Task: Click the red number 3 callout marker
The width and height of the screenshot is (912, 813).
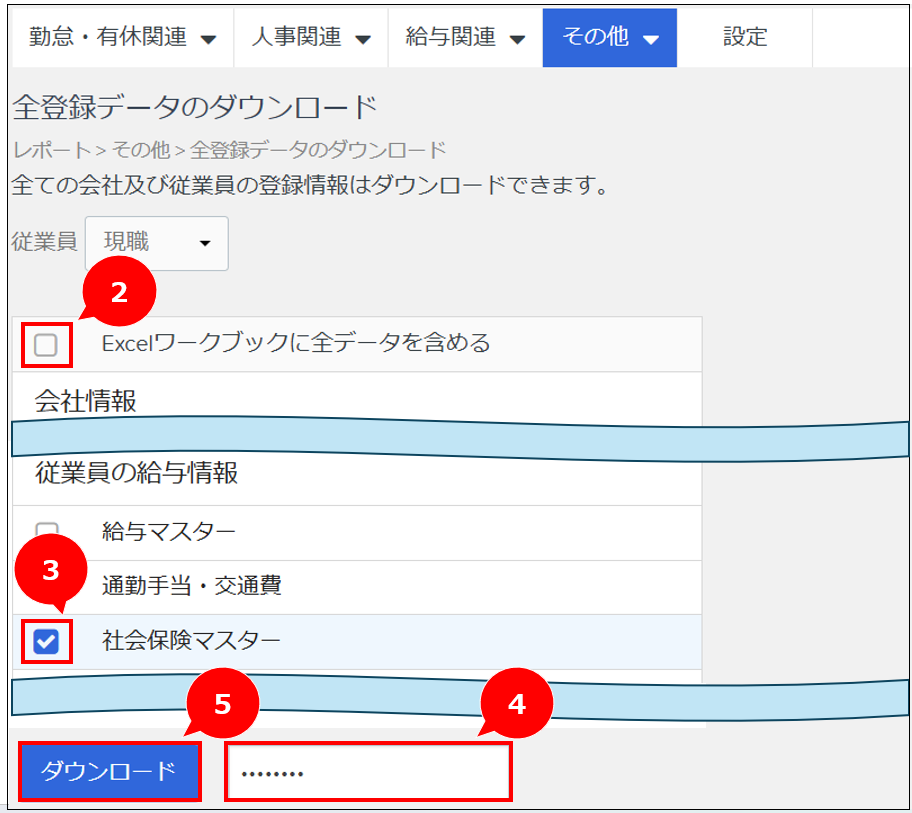Action: tap(51, 570)
